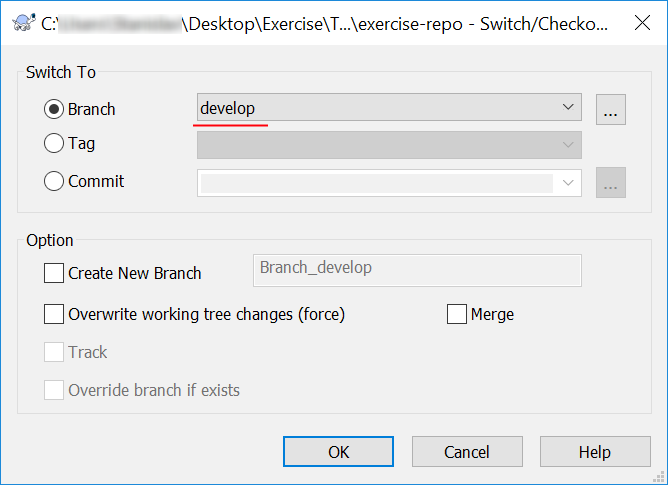Screen dimensions: 668x485
Task: Select the Tag radio button
Action: click(55, 144)
